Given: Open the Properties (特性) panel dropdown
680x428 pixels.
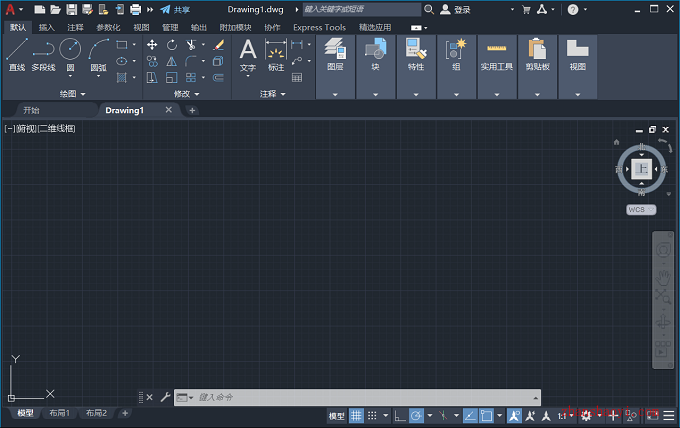Looking at the screenshot, I should [416, 95].
